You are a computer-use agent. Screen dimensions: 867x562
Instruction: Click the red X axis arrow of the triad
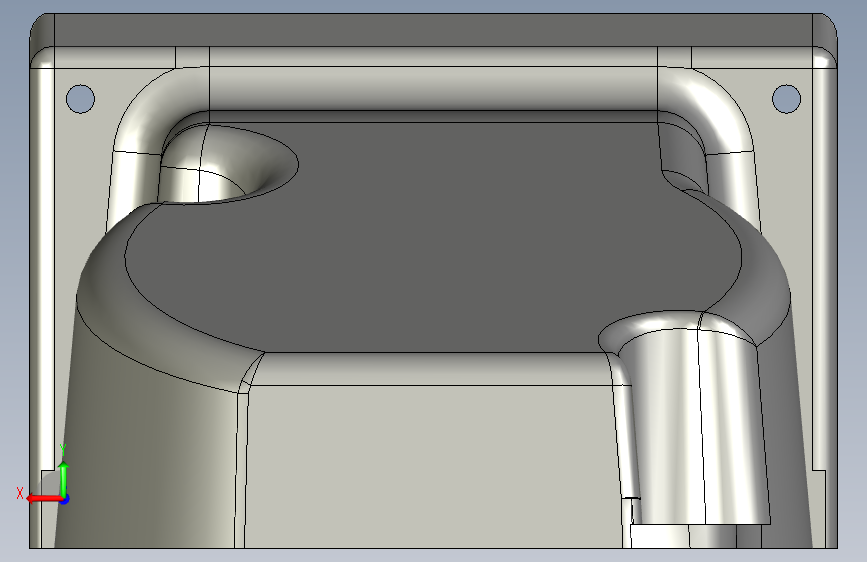click(x=43, y=499)
